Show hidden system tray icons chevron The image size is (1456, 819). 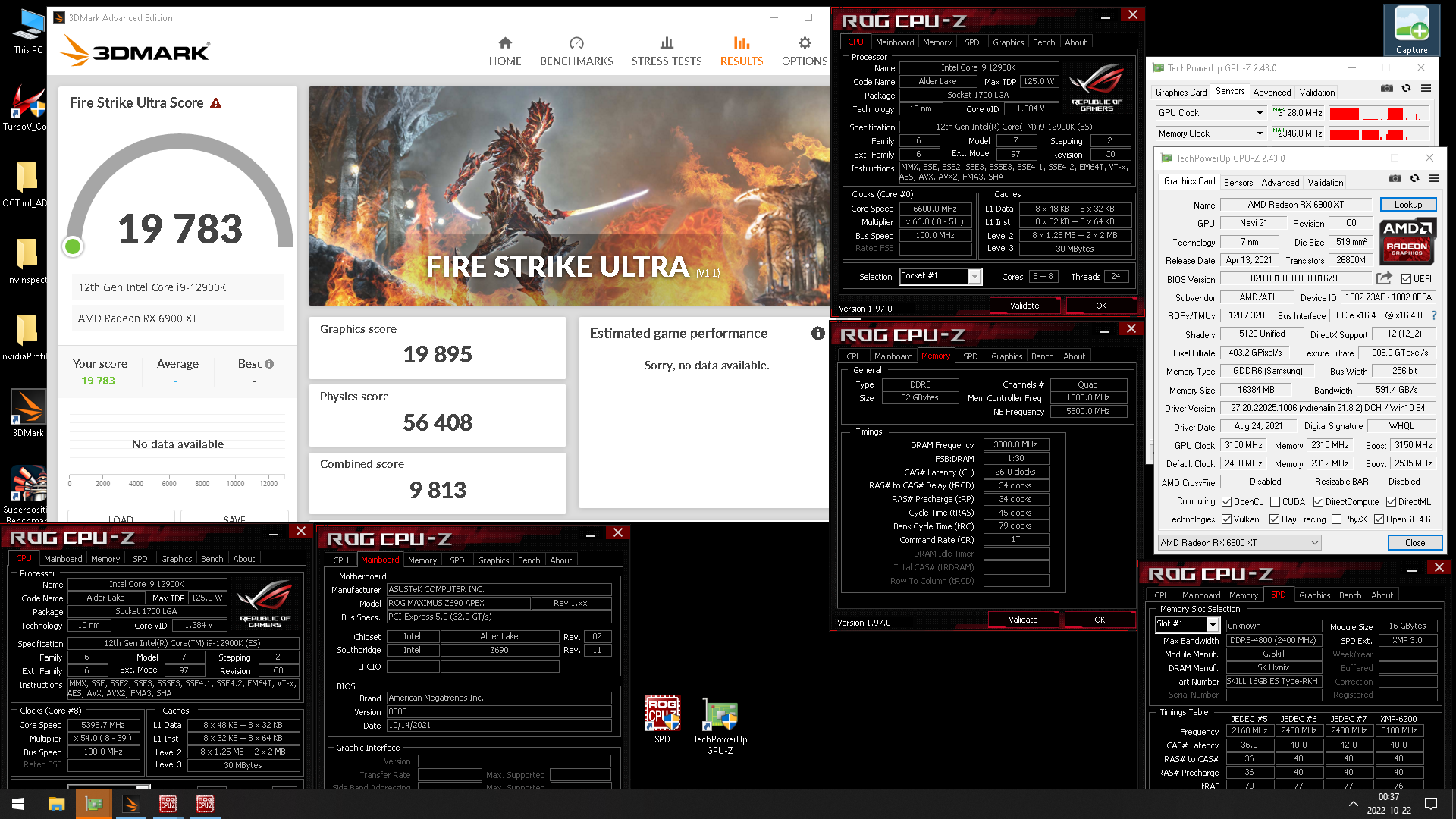click(1354, 804)
